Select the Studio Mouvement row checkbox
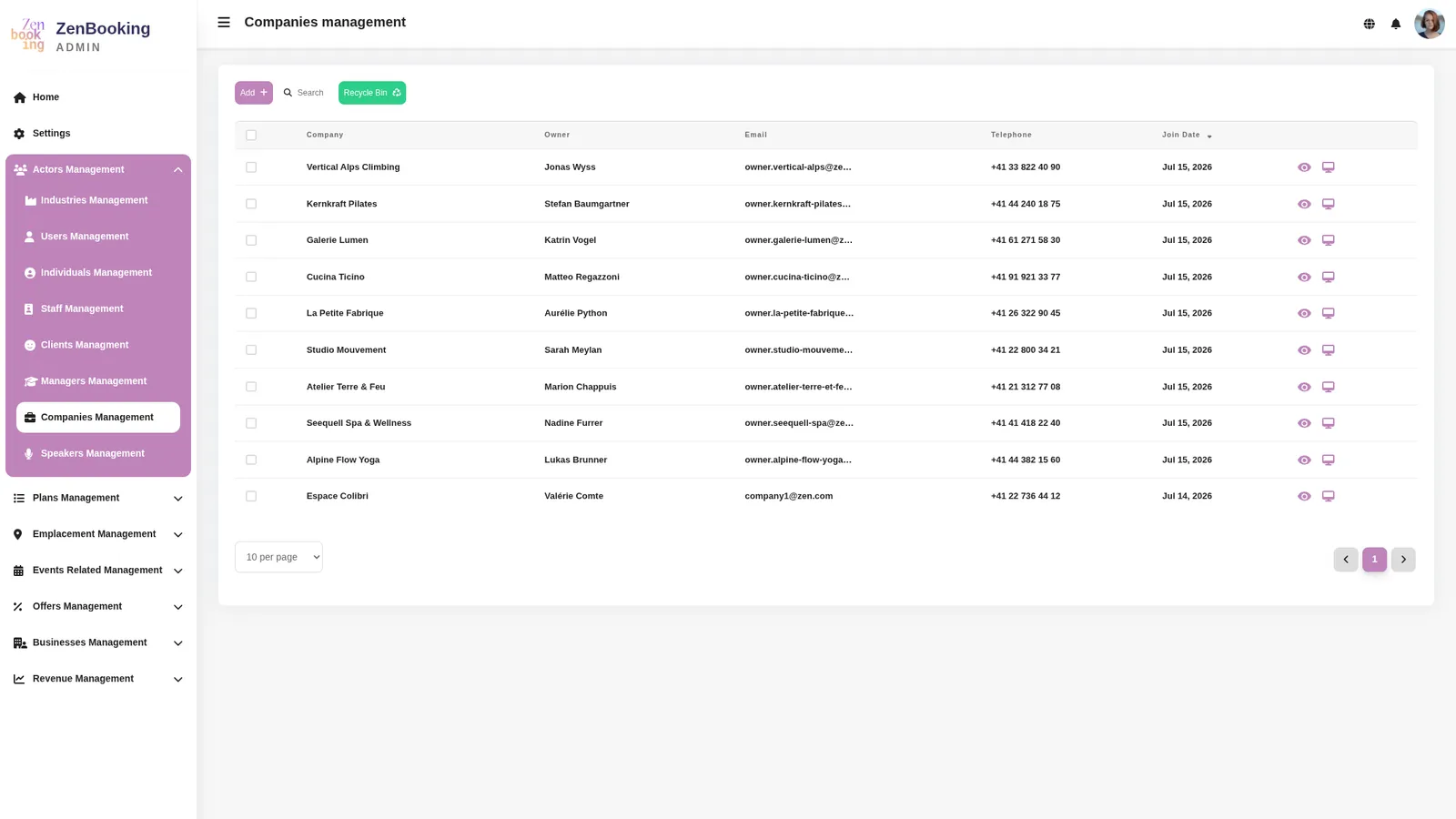This screenshot has width=1456, height=819. click(251, 350)
